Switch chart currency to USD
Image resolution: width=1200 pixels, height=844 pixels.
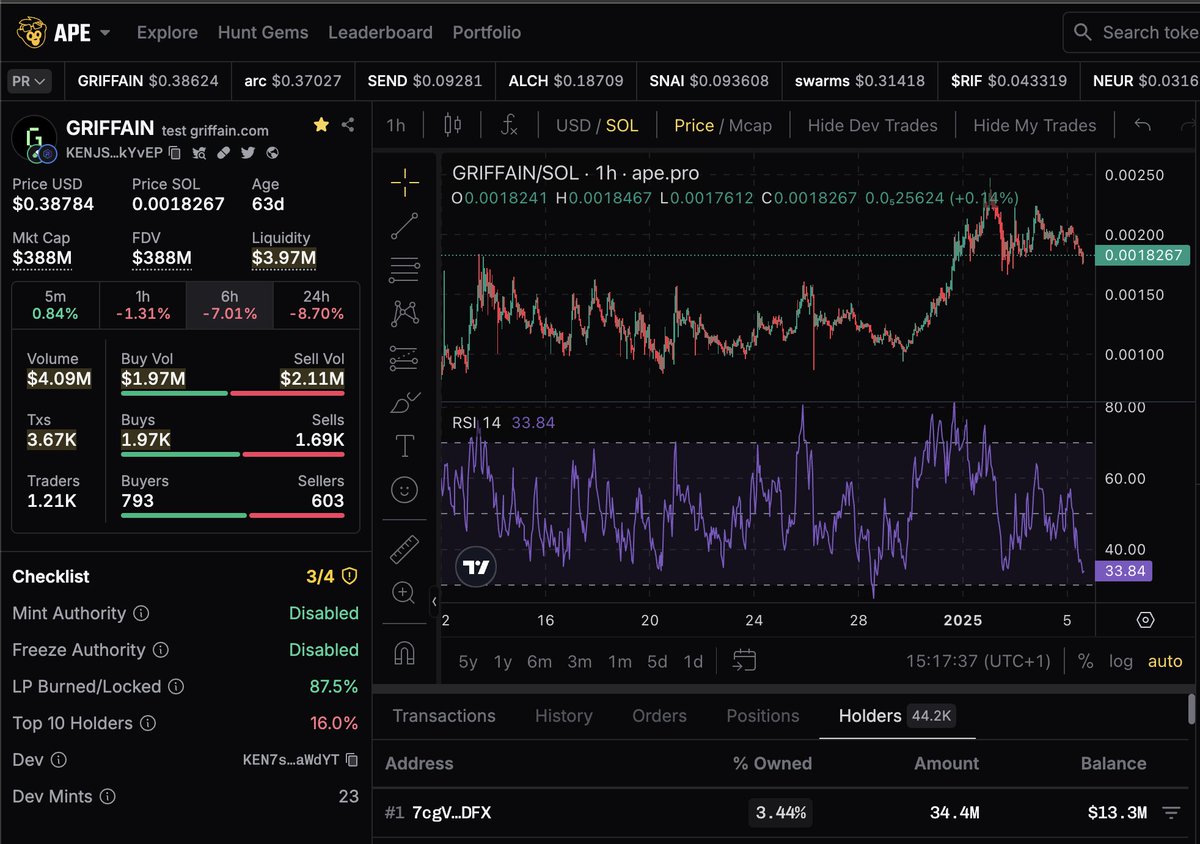click(x=573, y=125)
